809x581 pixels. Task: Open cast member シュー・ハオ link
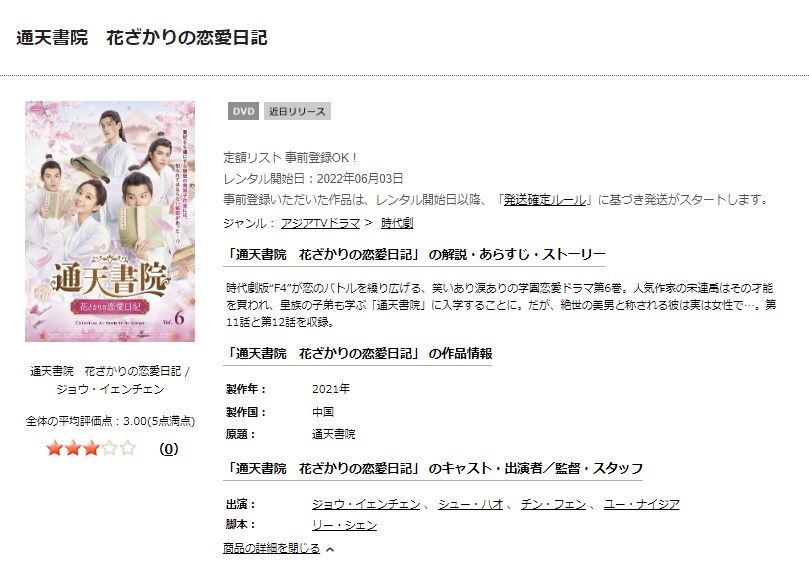click(471, 504)
